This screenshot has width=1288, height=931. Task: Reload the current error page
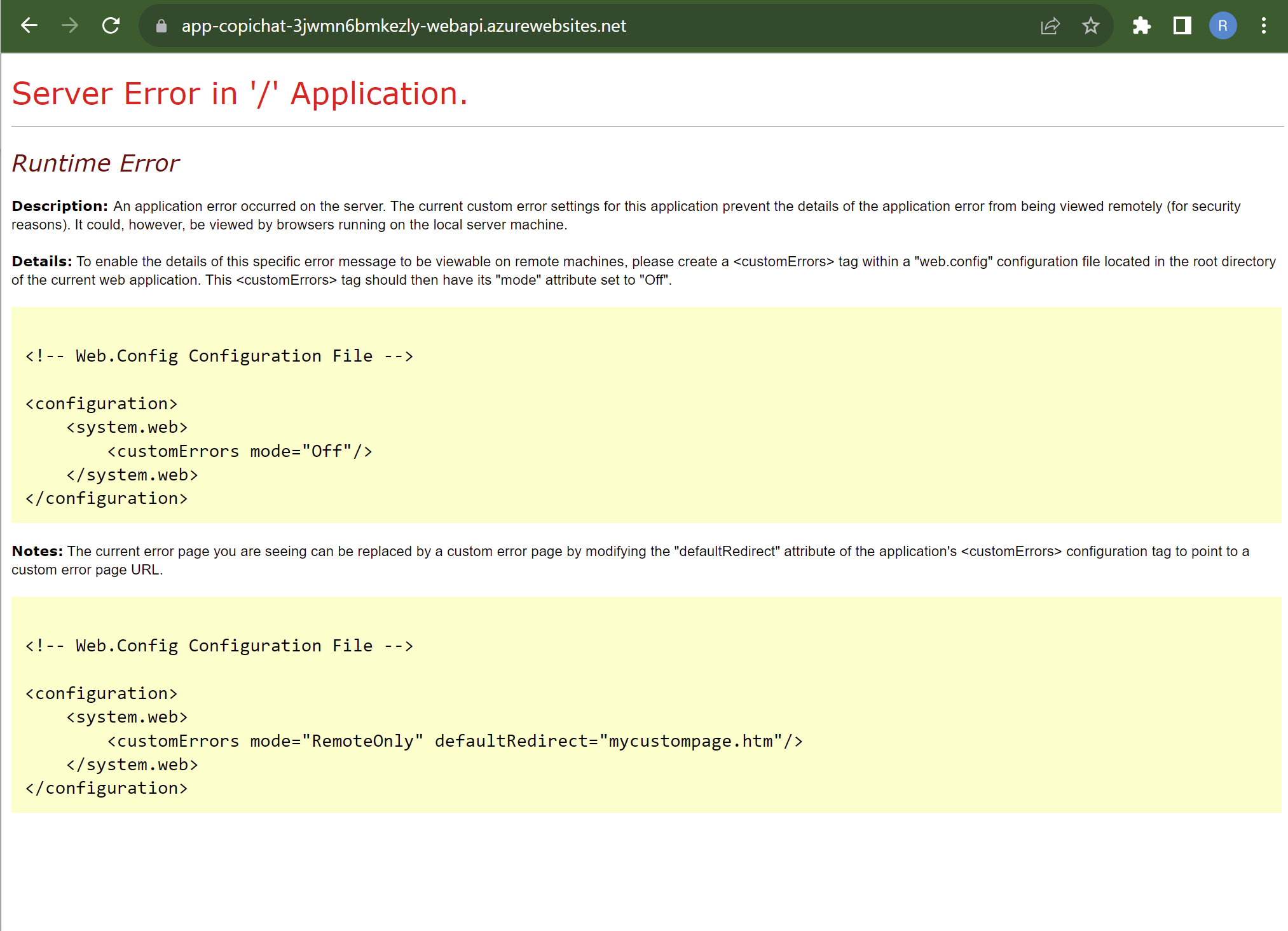click(111, 26)
